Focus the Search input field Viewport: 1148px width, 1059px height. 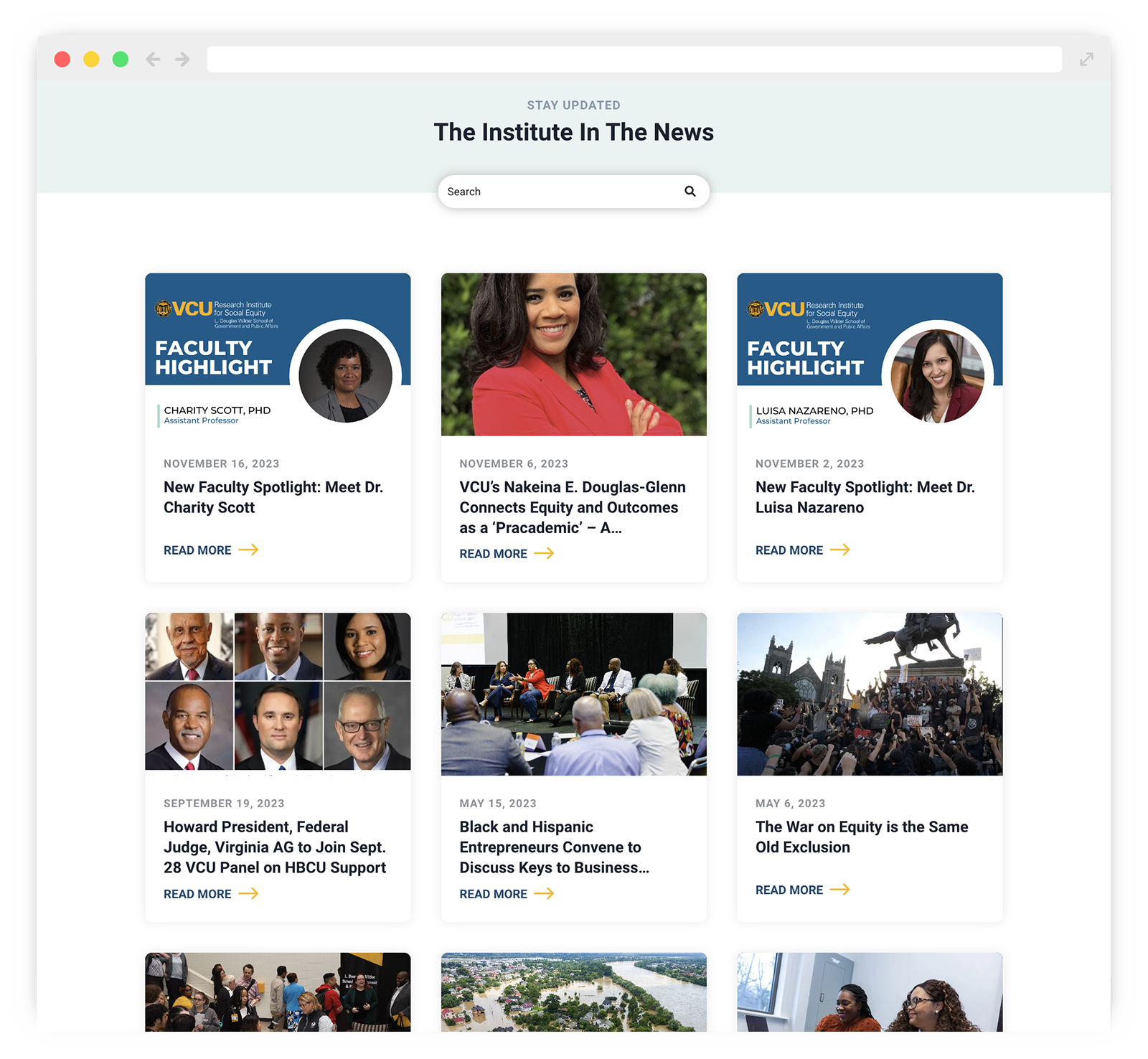pyautogui.click(x=560, y=192)
